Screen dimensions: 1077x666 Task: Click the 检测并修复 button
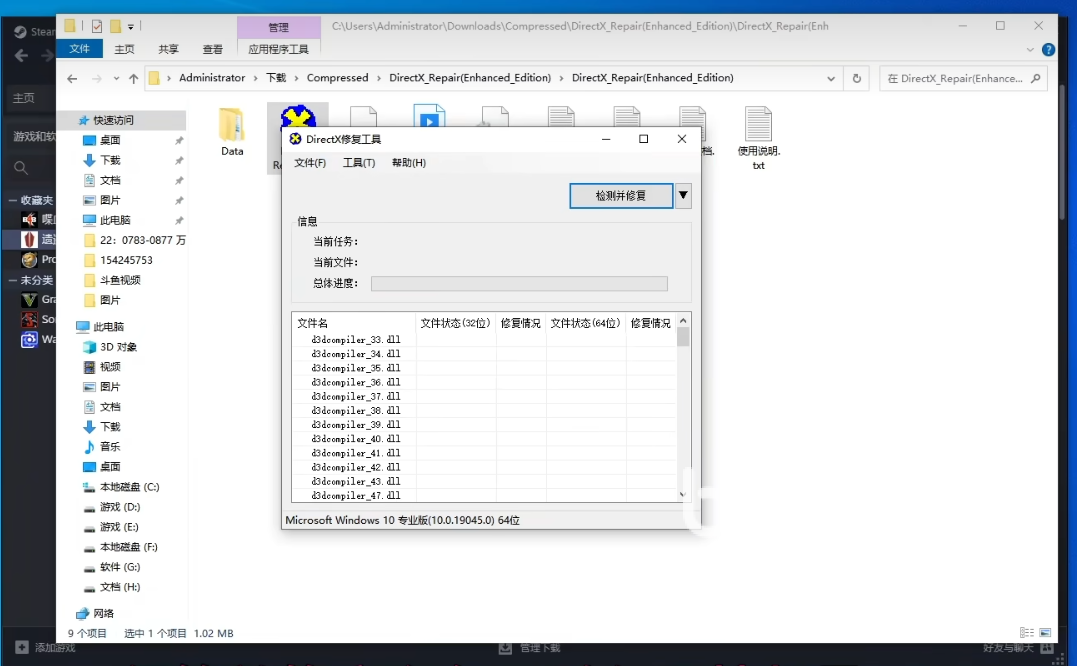[x=621, y=196]
